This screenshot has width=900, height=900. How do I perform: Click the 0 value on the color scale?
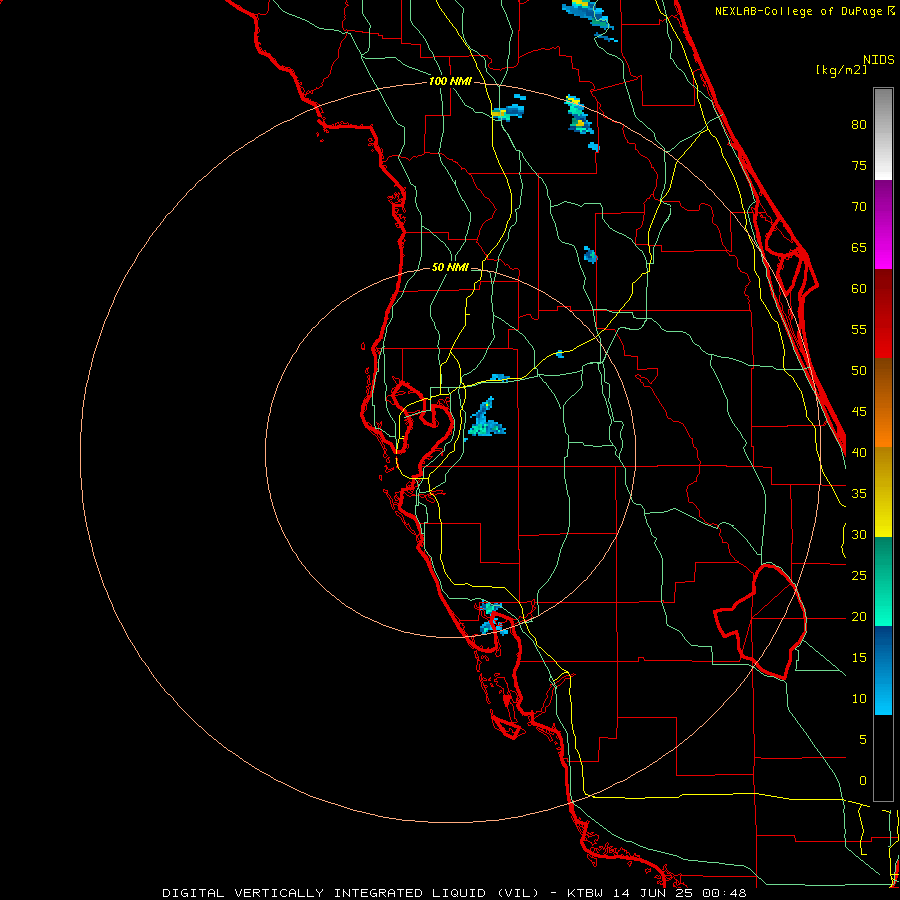pyautogui.click(x=863, y=781)
